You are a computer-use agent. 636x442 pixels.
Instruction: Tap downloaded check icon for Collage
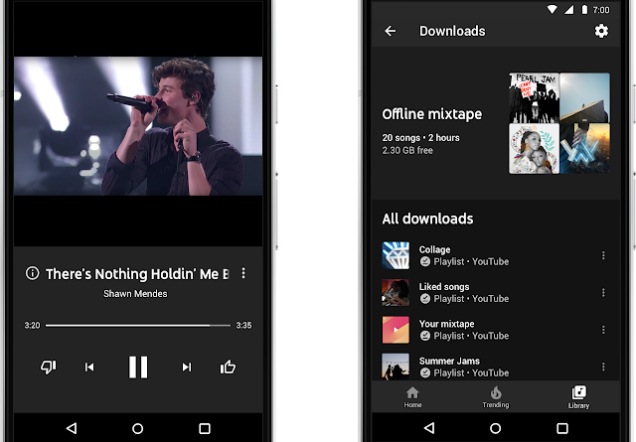tap(425, 262)
